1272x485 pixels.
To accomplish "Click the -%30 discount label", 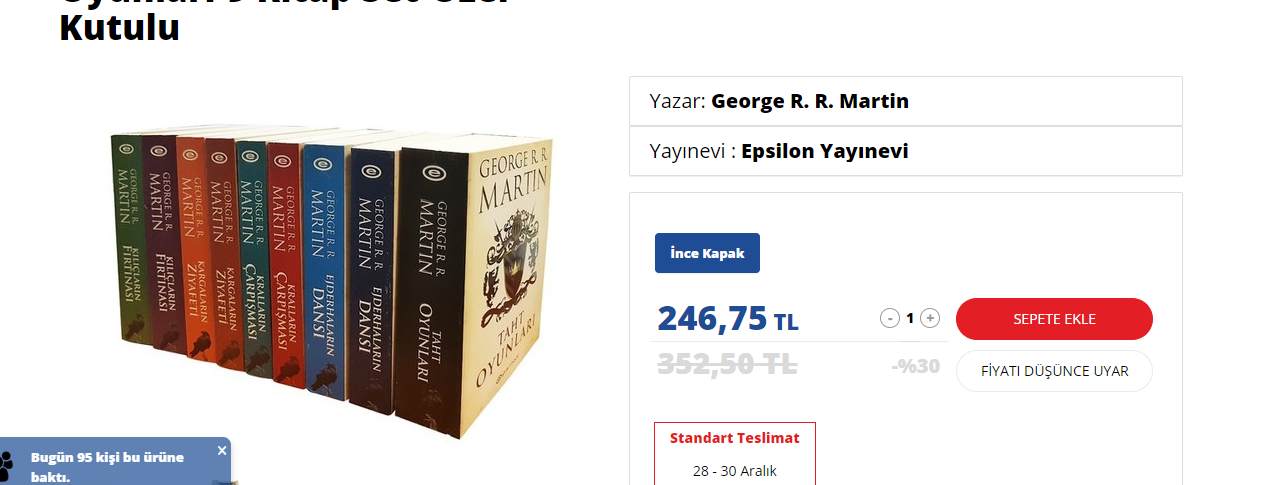I will coord(916,366).
